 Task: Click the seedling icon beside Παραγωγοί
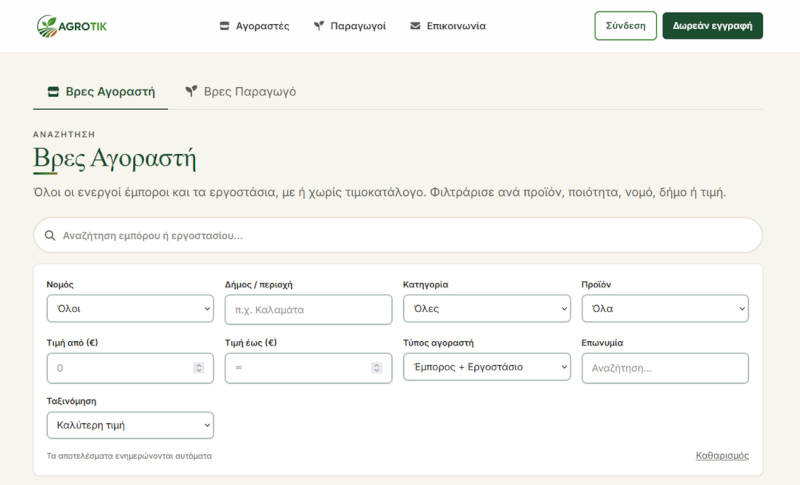tap(319, 25)
